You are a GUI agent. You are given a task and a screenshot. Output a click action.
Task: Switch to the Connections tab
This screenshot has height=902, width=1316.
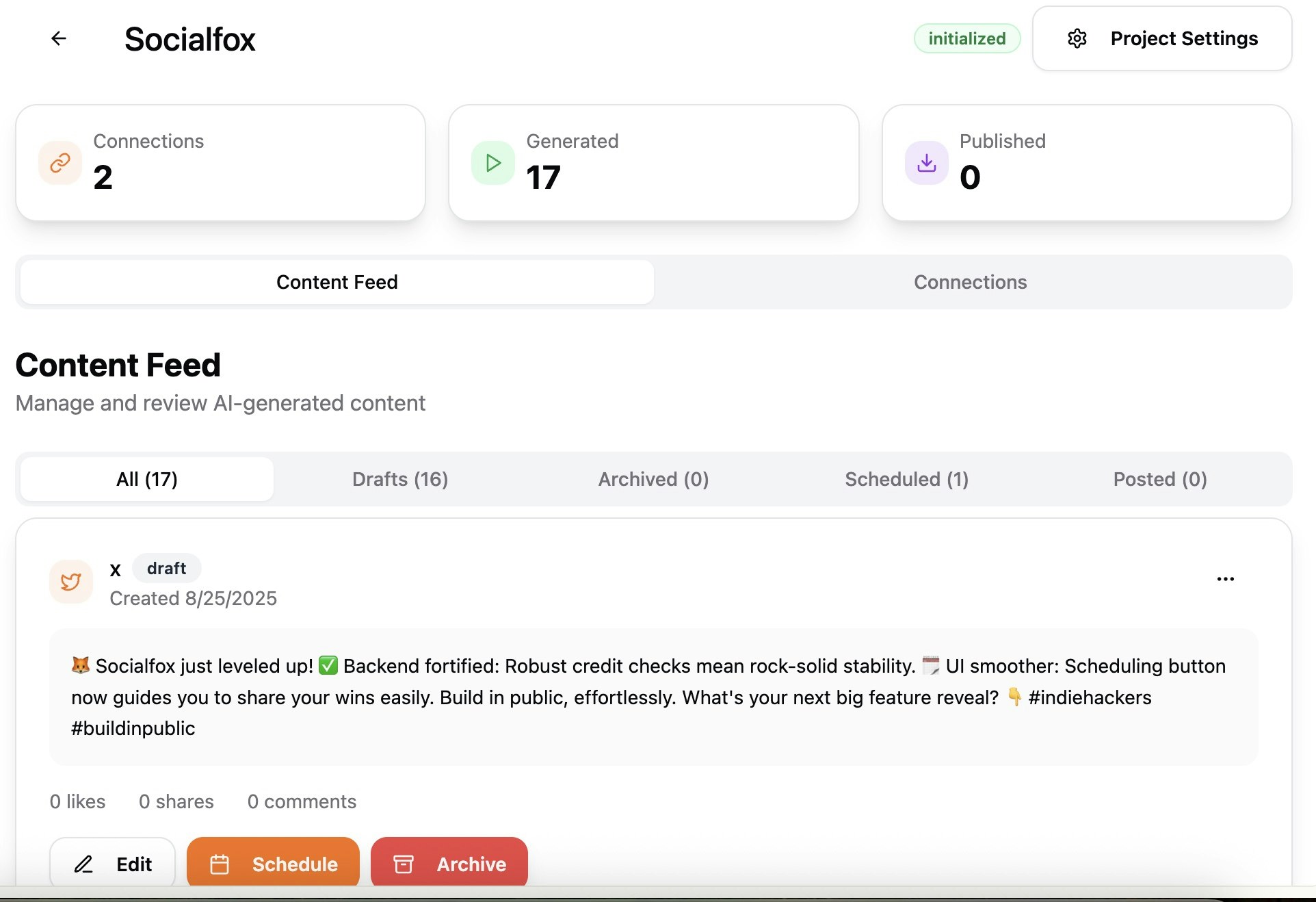click(971, 282)
